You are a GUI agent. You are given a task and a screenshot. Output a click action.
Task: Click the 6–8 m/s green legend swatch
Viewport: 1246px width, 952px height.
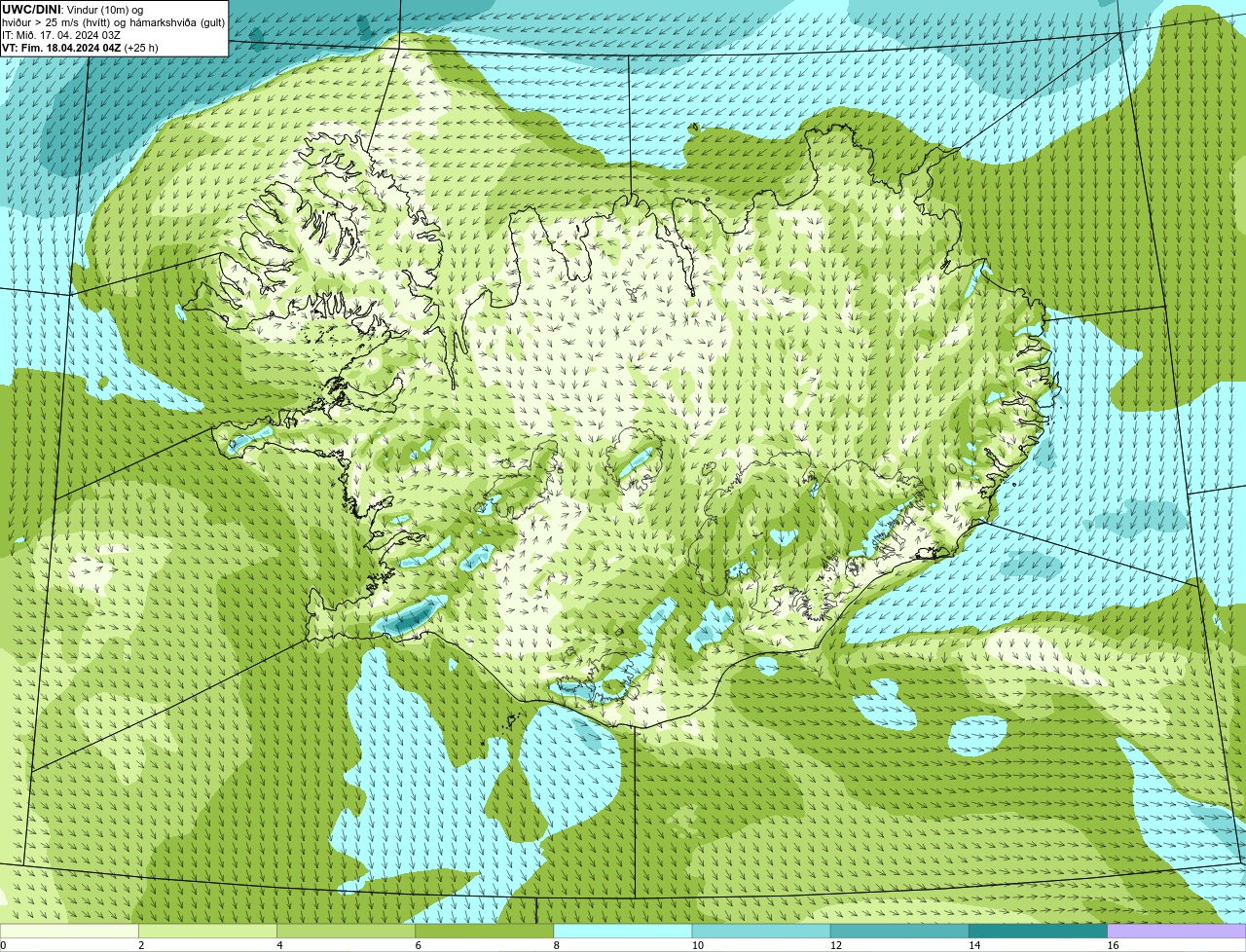point(485,931)
